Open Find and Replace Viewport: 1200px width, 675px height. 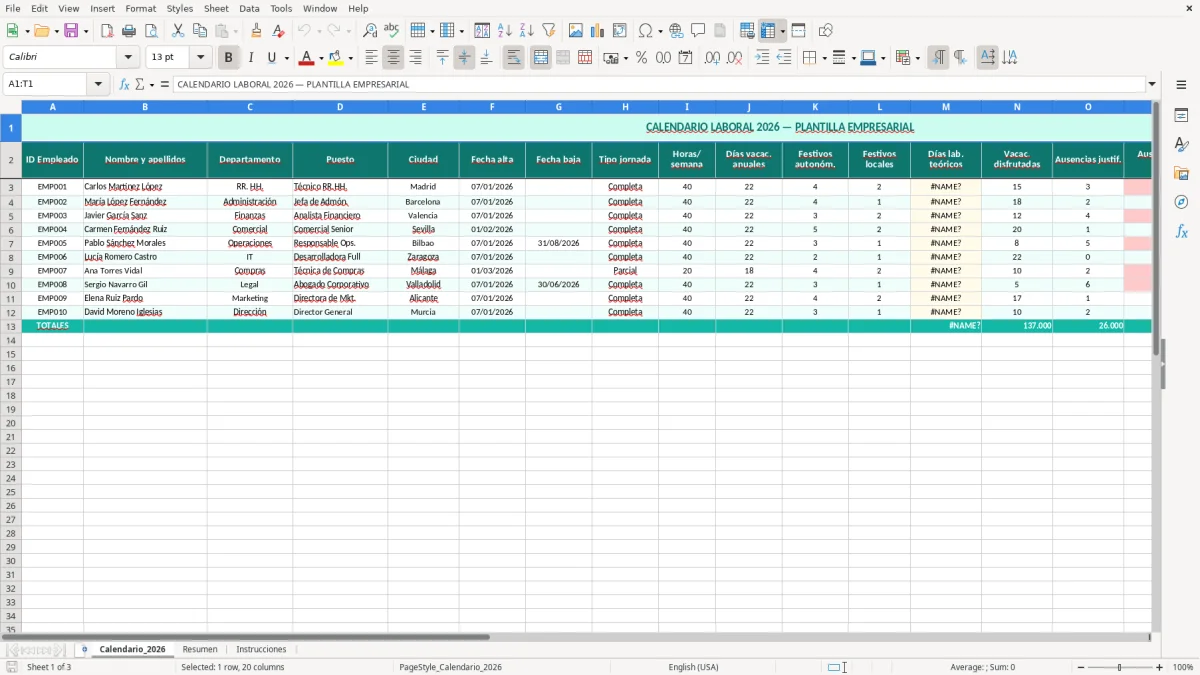tap(370, 31)
